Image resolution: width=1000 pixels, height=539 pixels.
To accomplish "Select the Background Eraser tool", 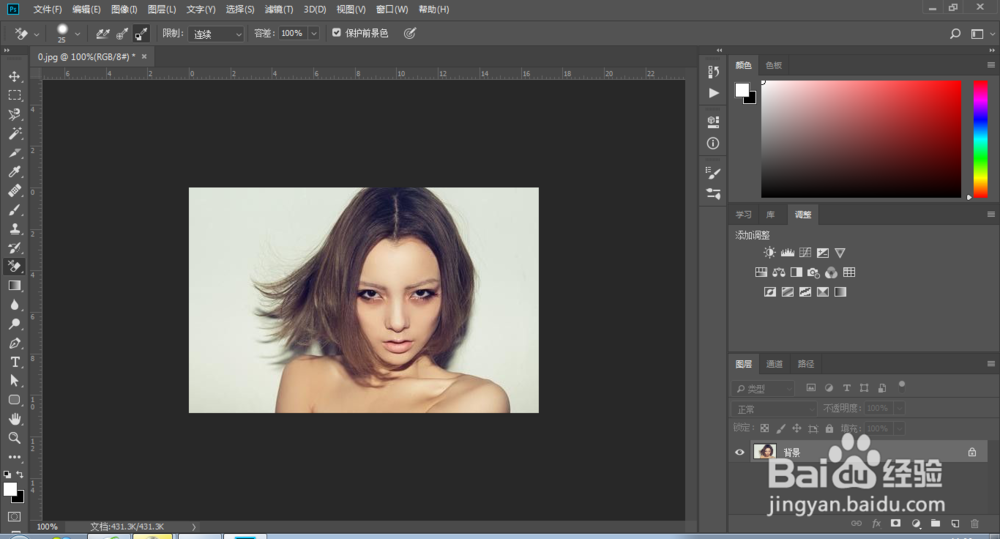I will [x=15, y=267].
